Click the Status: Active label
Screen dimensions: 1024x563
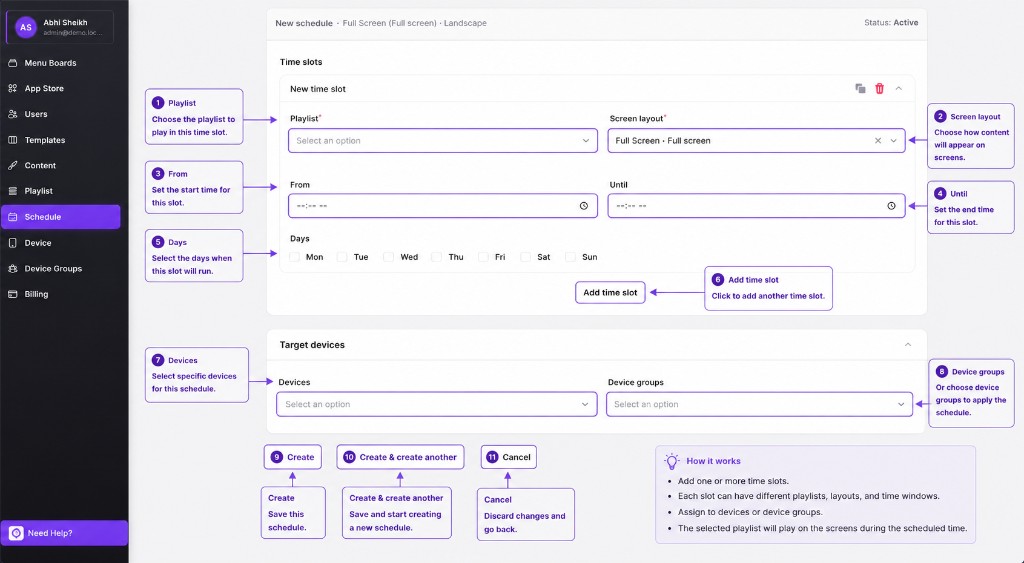coord(891,23)
